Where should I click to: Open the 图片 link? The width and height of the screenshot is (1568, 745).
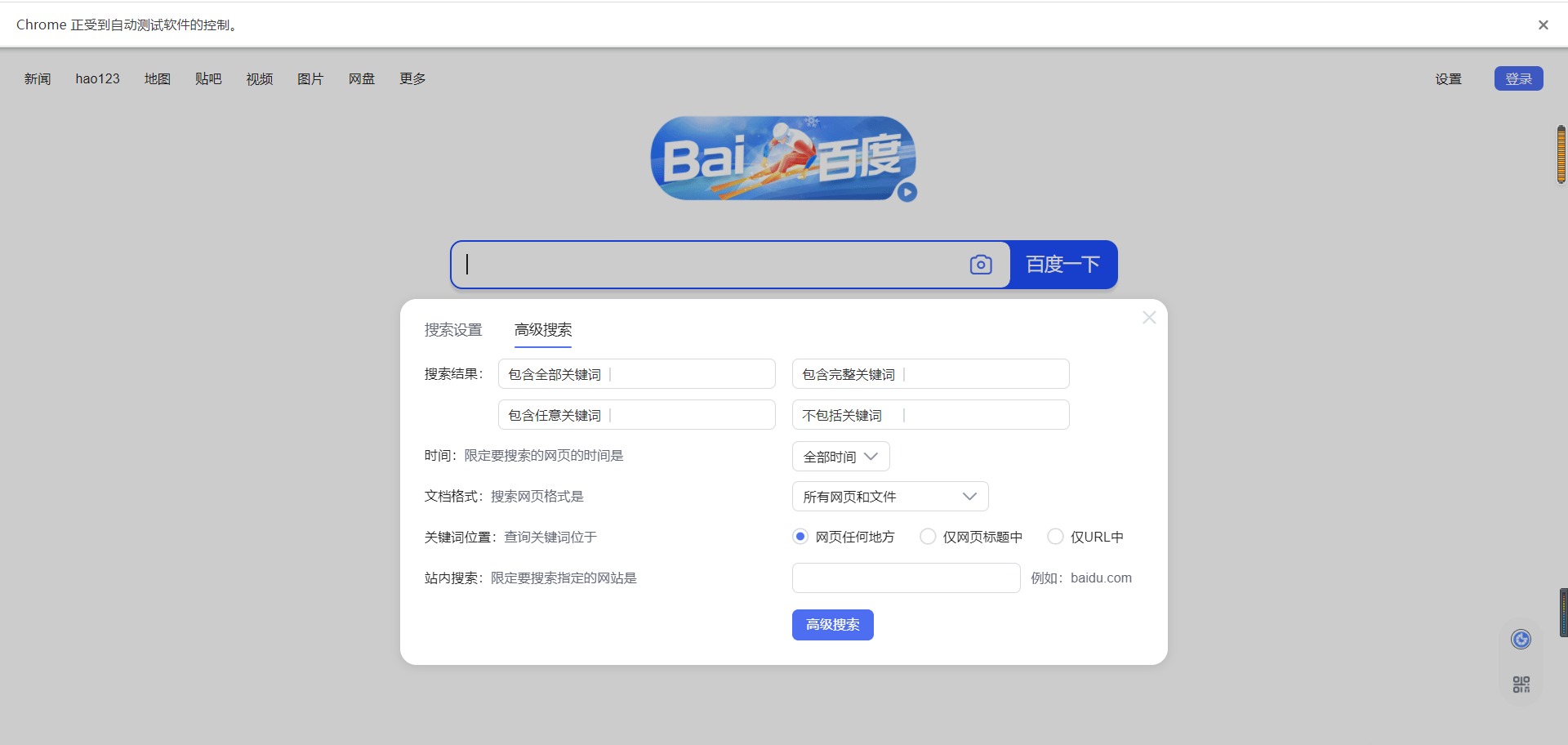tap(310, 79)
